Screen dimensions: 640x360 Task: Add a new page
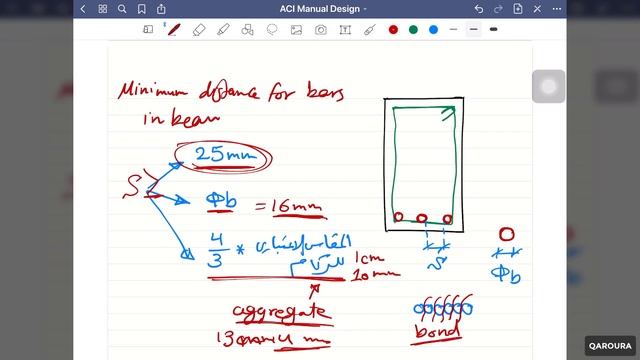518,9
